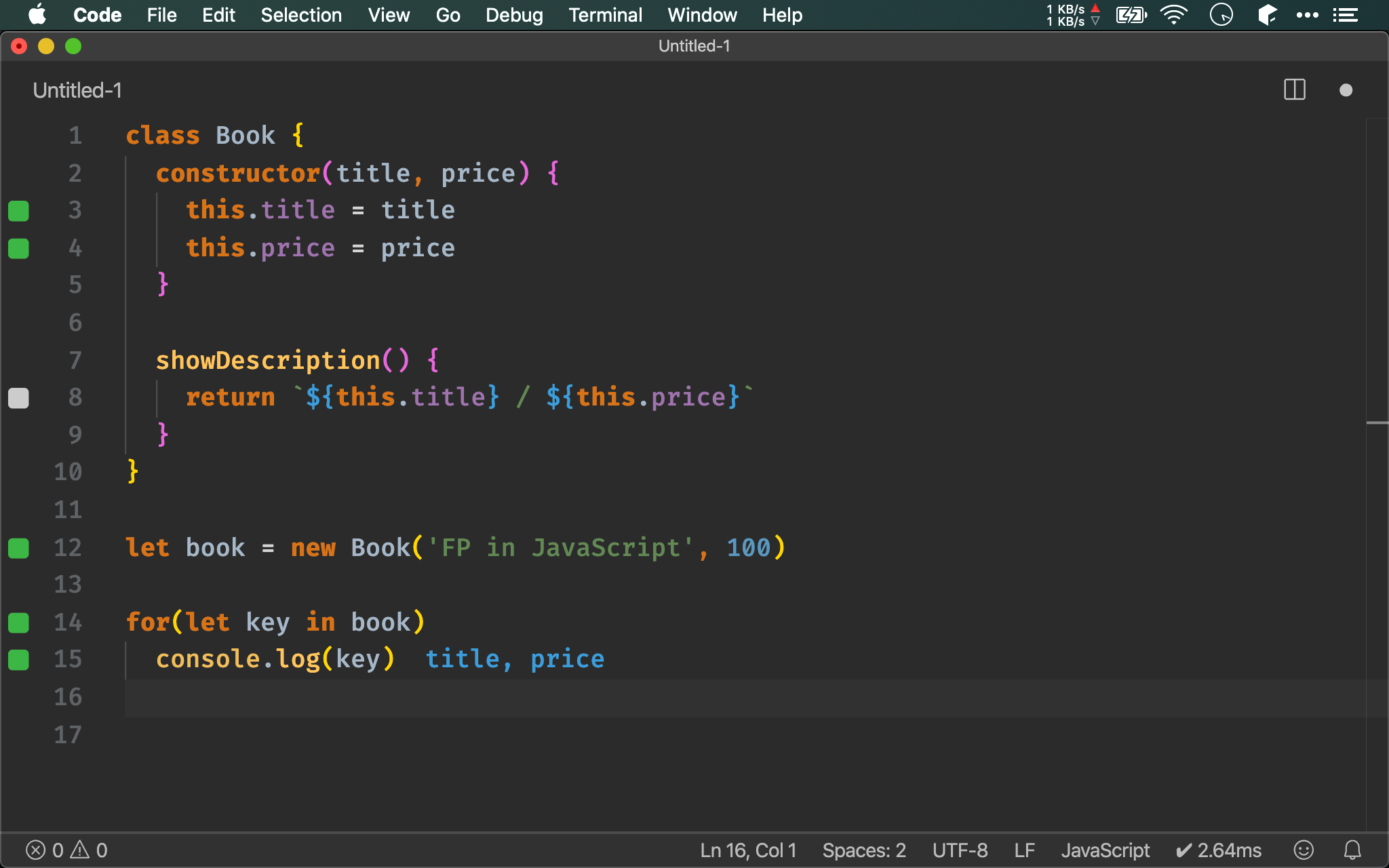Open the JavaScript language mode selector
The height and width of the screenshot is (868, 1389).
click(x=1105, y=850)
